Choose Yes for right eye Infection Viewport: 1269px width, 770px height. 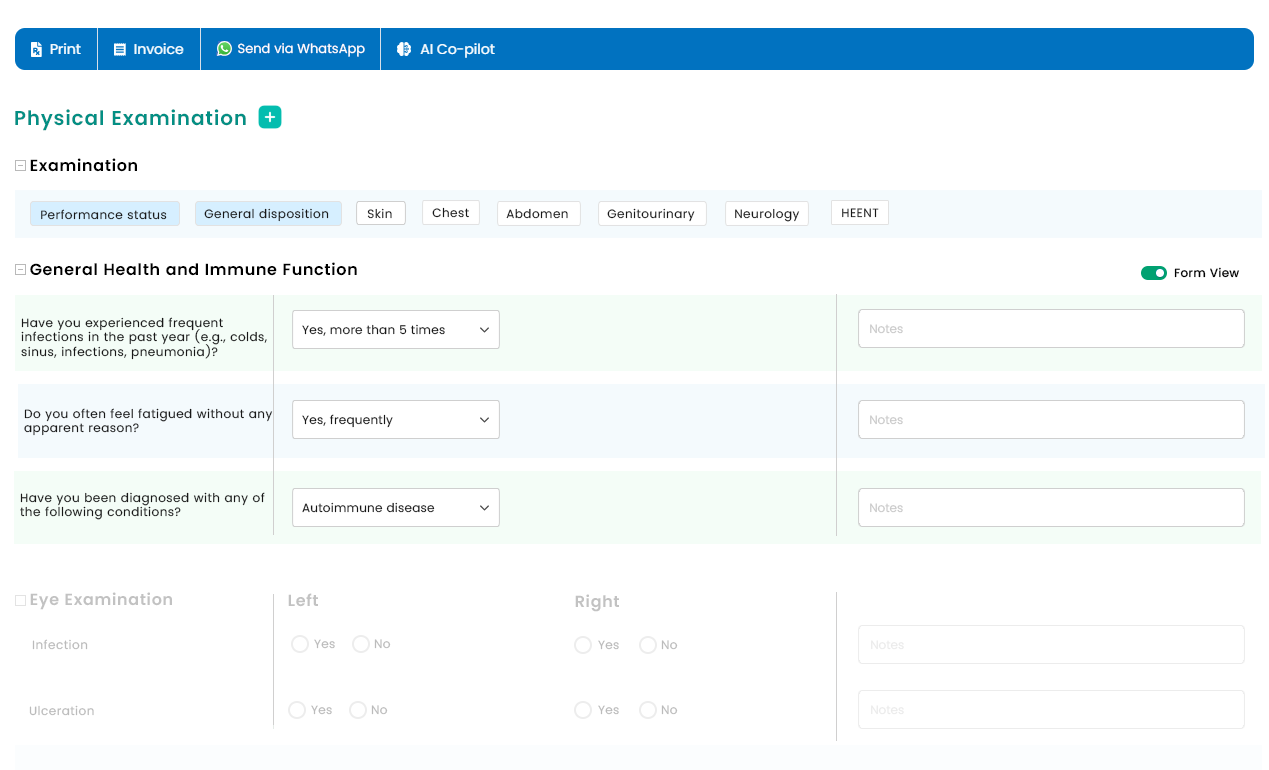583,645
